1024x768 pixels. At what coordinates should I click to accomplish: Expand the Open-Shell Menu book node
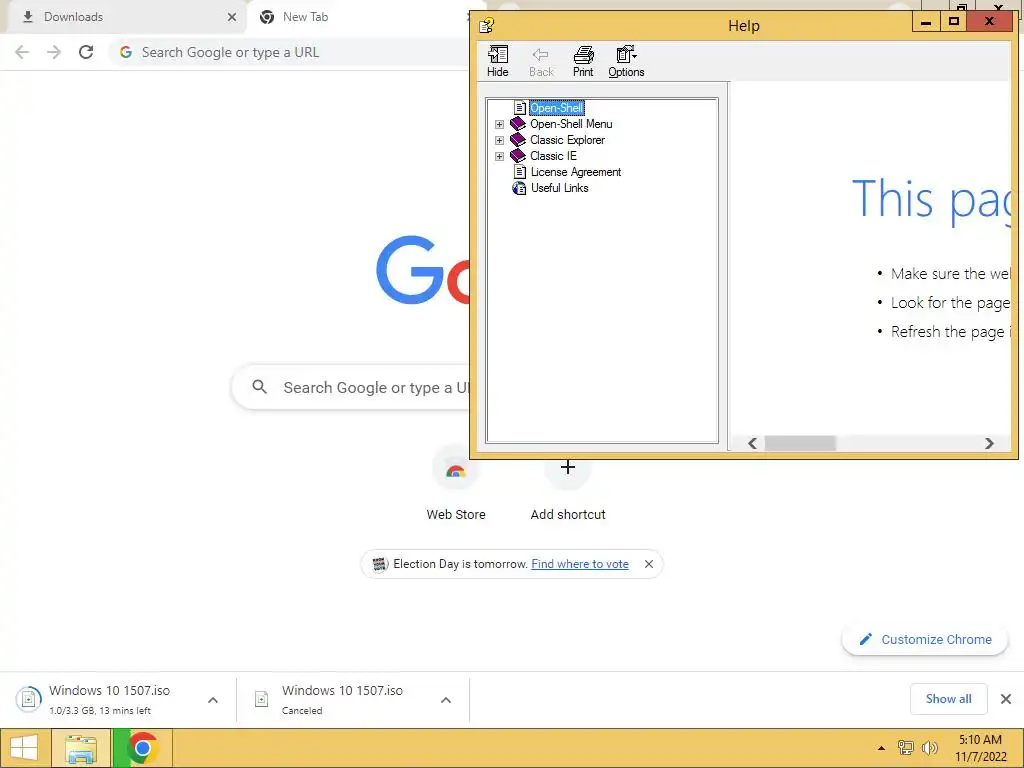(x=500, y=124)
